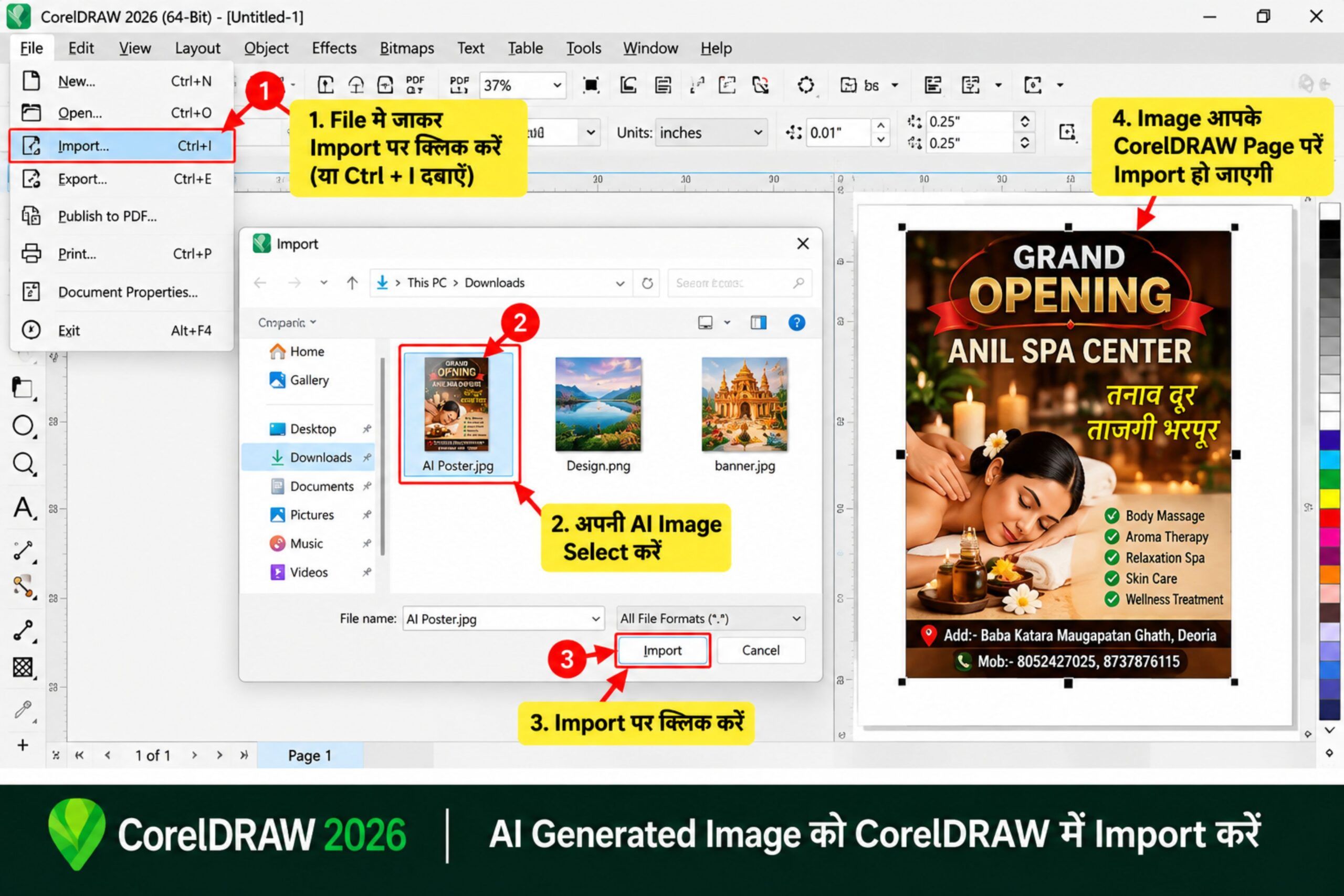The width and height of the screenshot is (1344, 896).
Task: Click the Publish to PDF toolbar icon
Action: click(459, 85)
